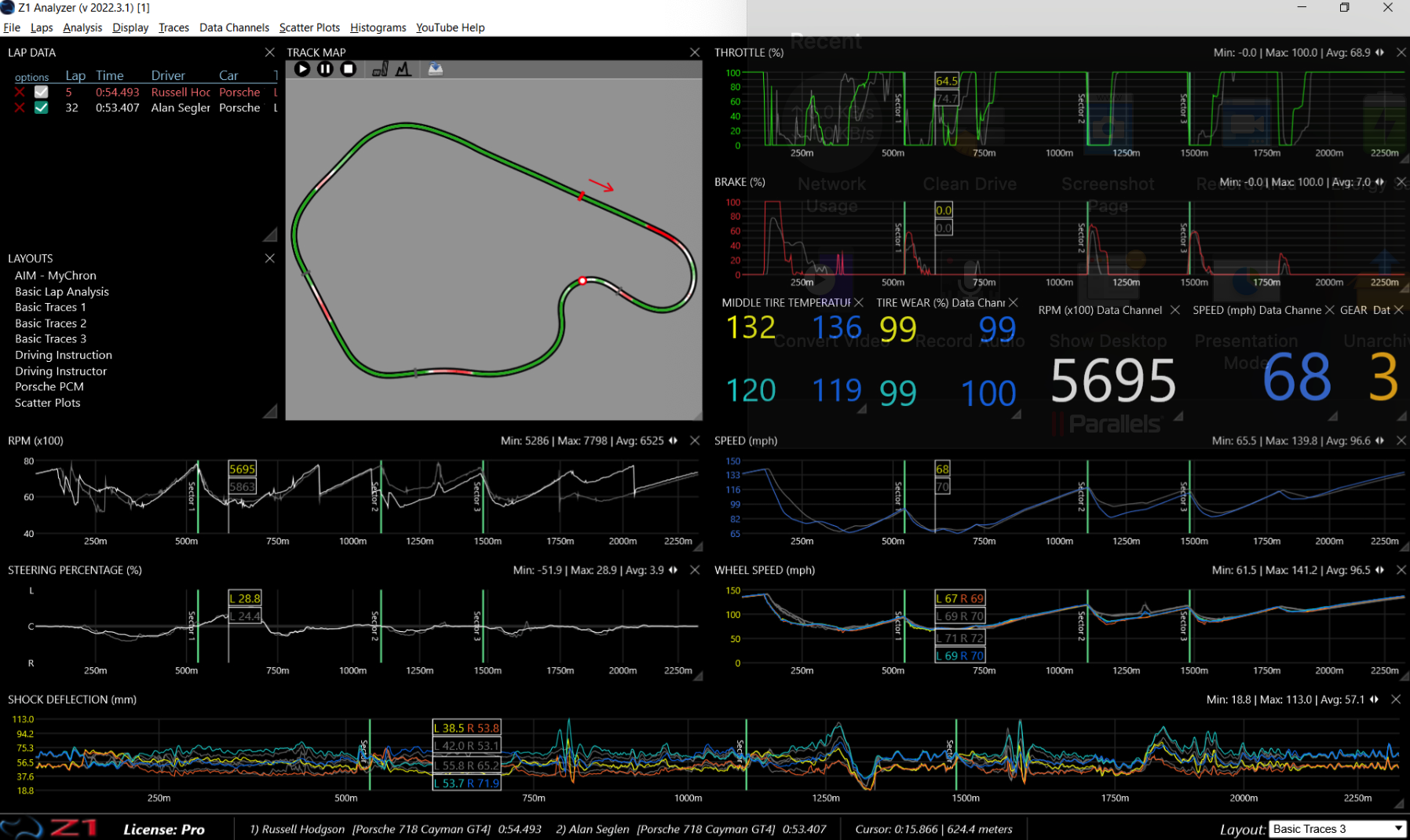Close the Wheel Speed trace
This screenshot has height=840, width=1410.
1401,570
